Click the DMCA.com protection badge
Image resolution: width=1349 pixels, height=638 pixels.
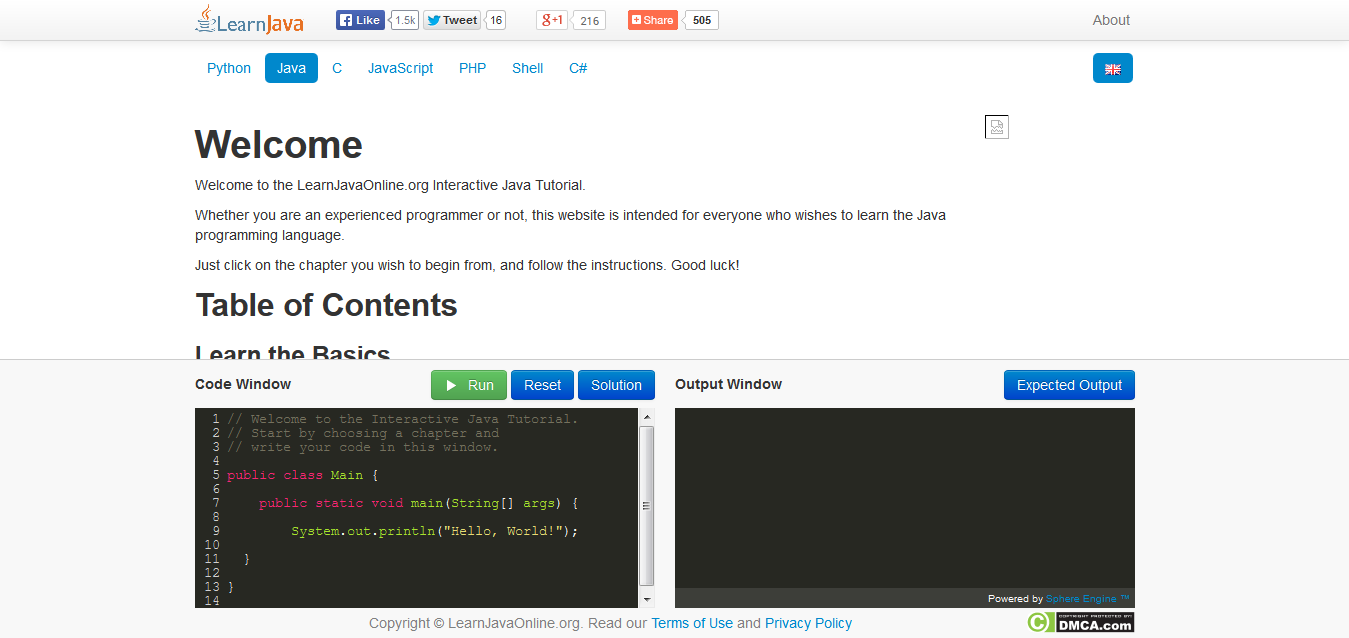[1080, 622]
